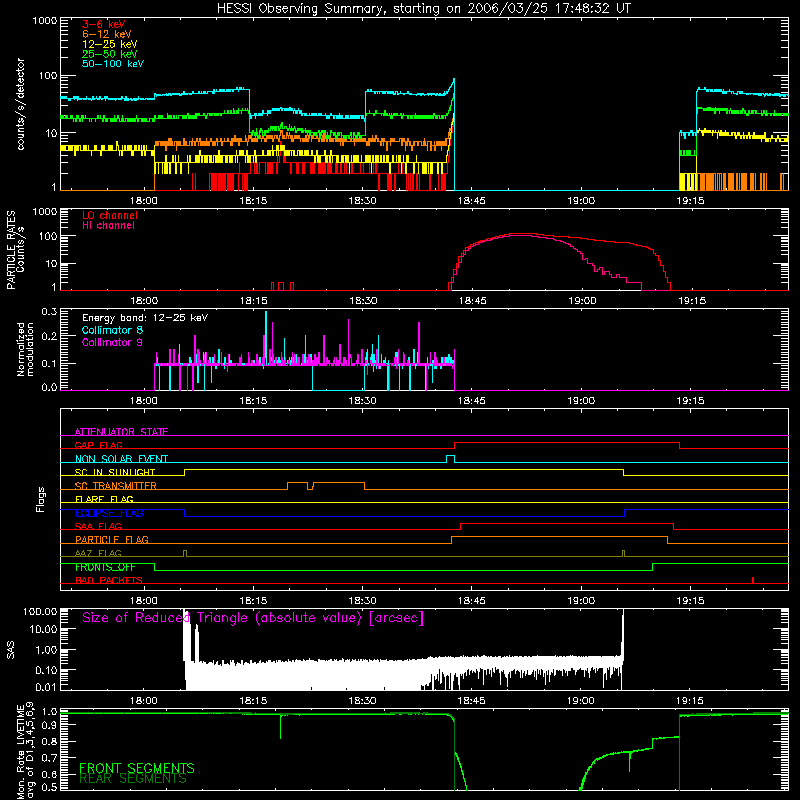Click the Energy band: 12-25 keV label
The image size is (800, 800).
click(145, 318)
